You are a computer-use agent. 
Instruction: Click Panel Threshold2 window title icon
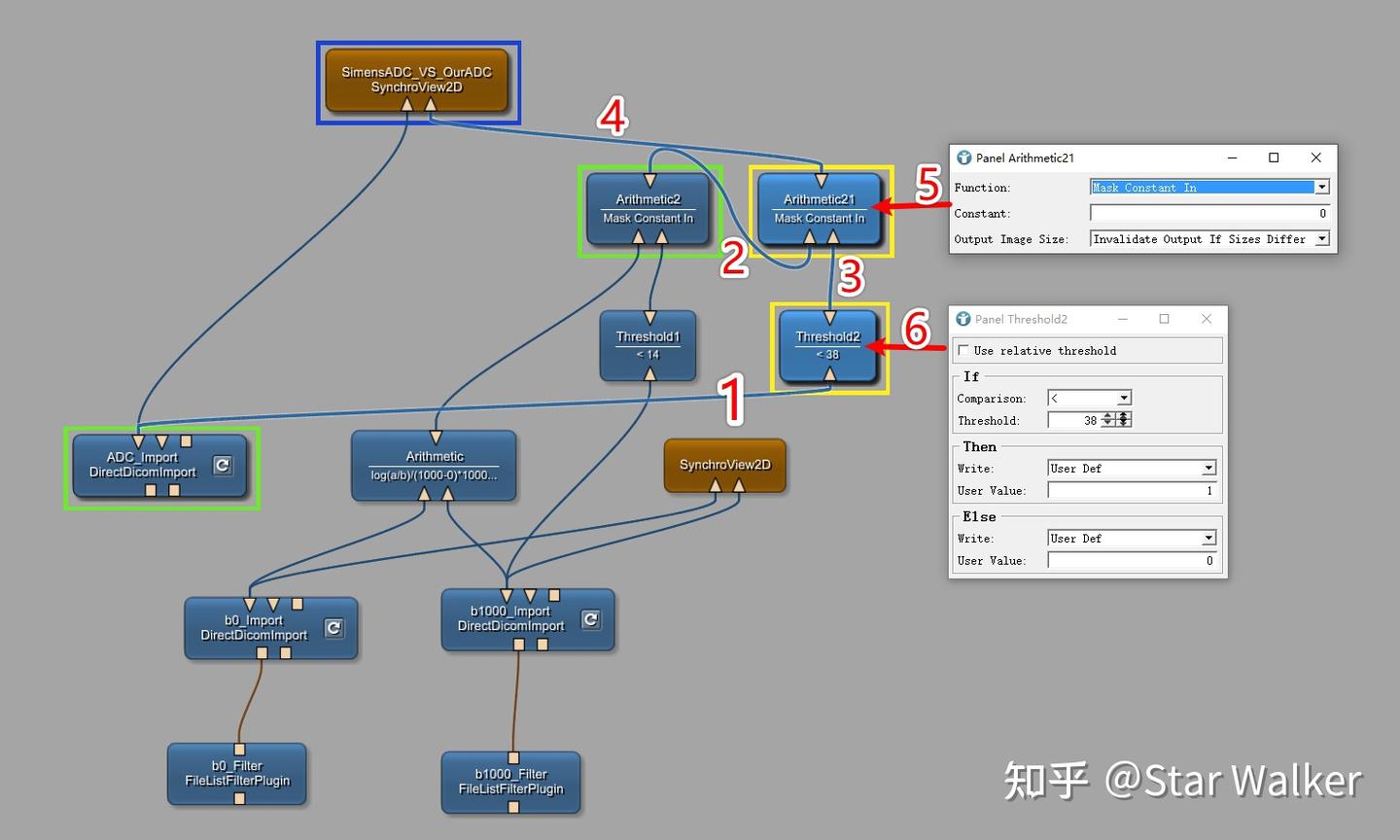(x=963, y=319)
